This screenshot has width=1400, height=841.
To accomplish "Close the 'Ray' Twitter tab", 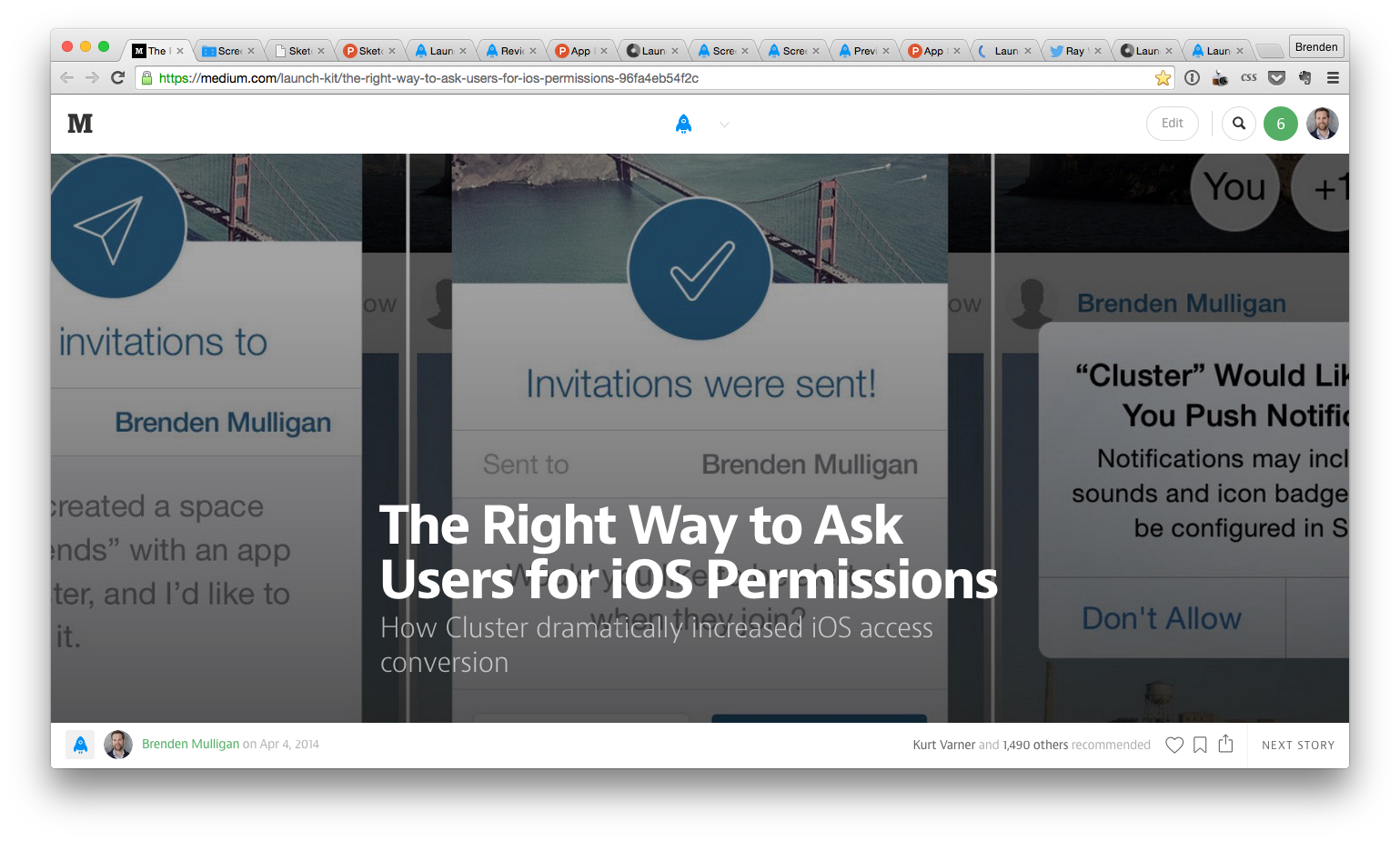I will pos(1098,51).
